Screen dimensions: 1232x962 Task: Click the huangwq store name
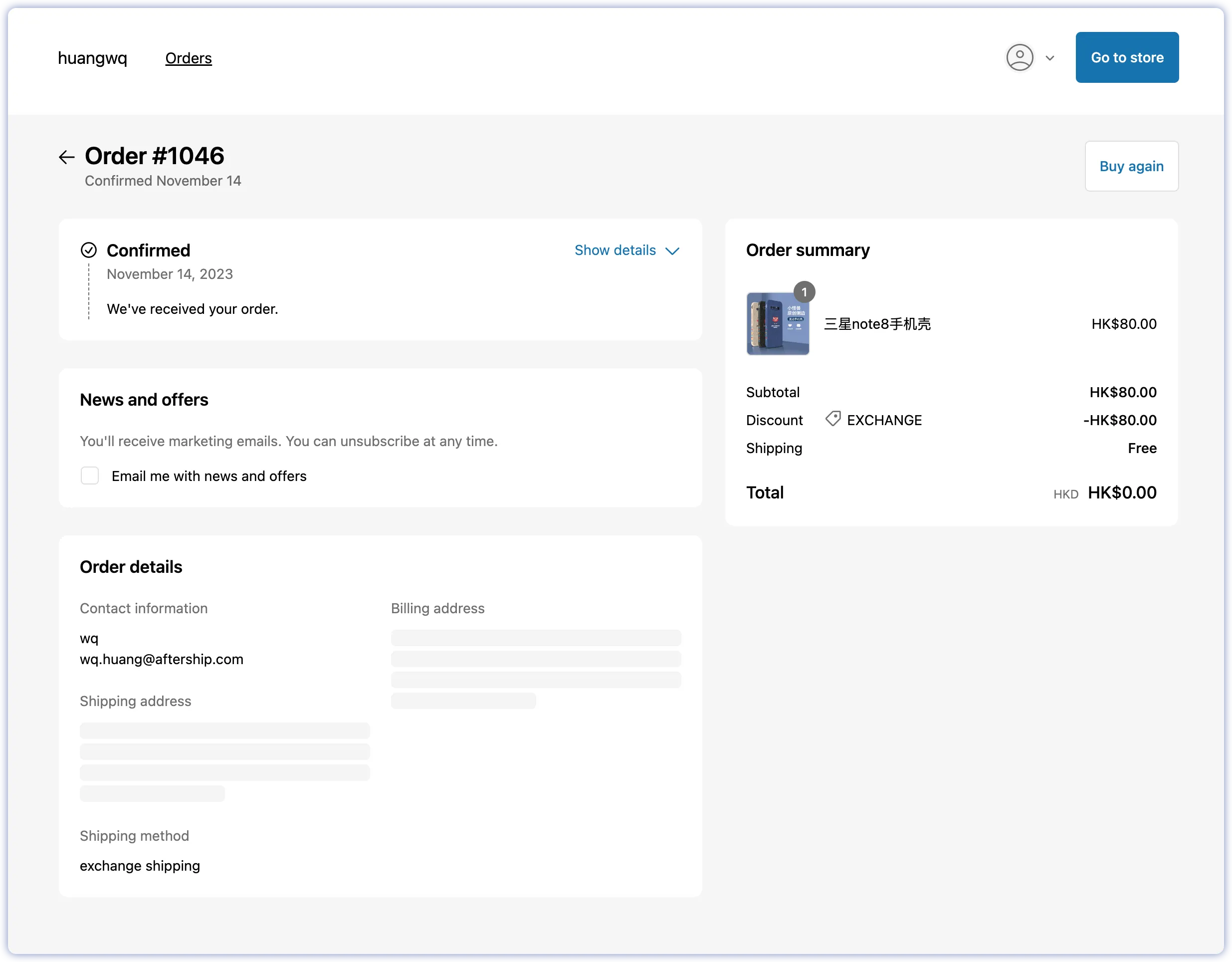[x=92, y=58]
